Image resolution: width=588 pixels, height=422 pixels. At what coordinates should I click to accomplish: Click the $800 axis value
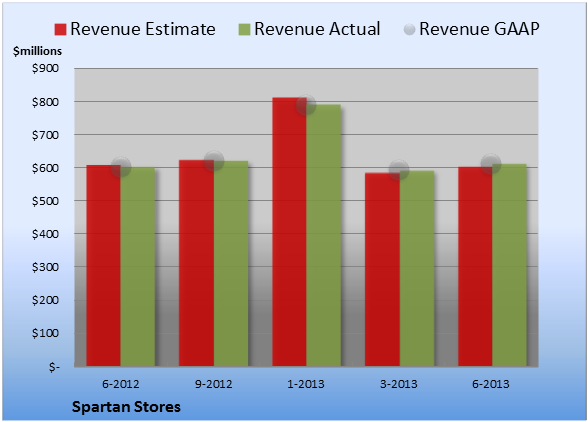(x=45, y=102)
